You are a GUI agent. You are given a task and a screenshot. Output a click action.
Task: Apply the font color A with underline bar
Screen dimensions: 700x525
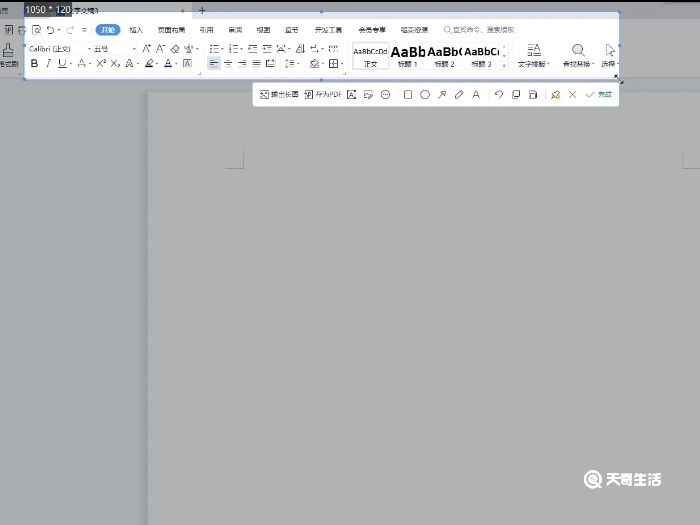point(168,63)
